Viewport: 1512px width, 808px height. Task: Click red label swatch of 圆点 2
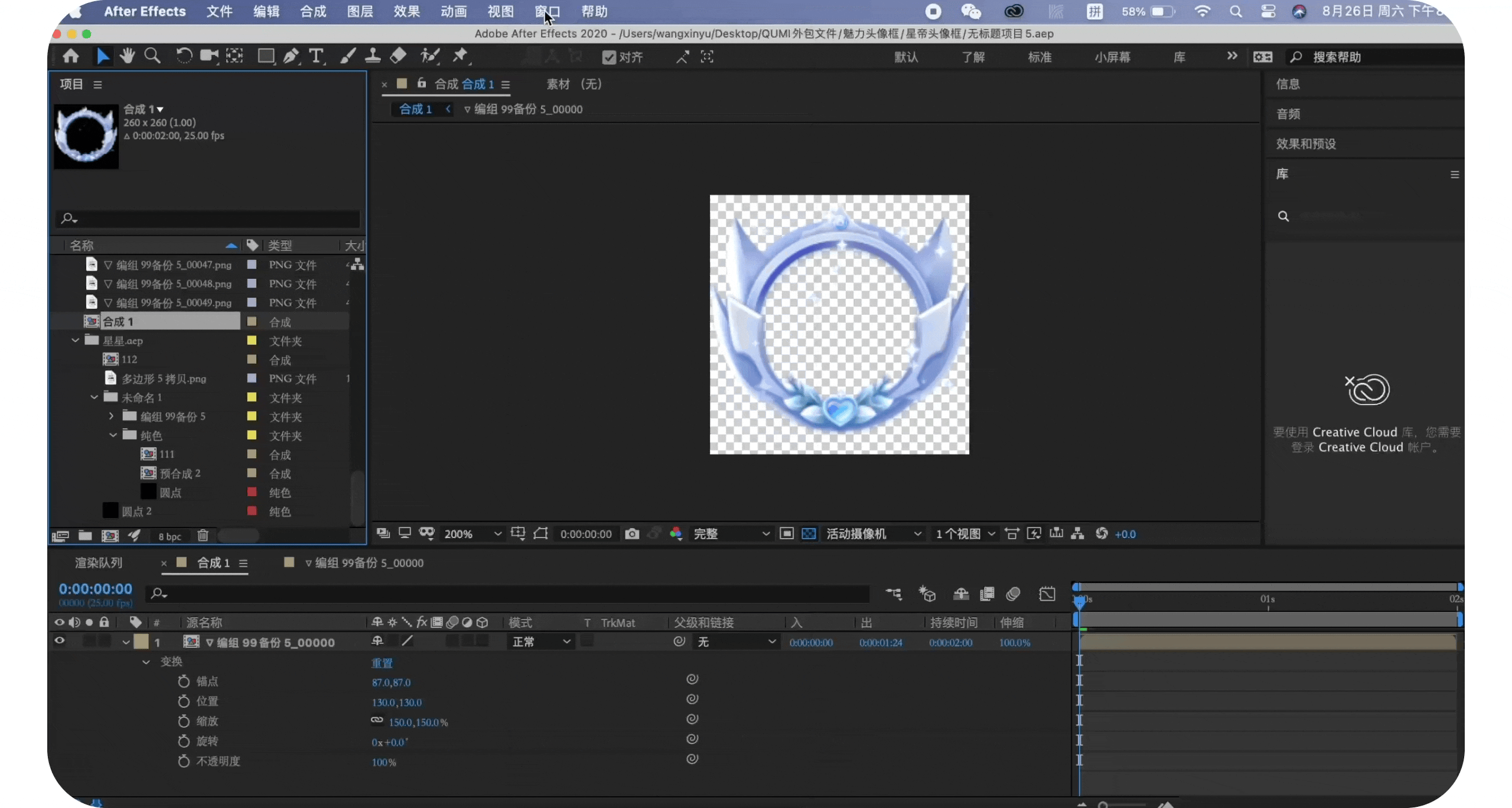pos(252,511)
